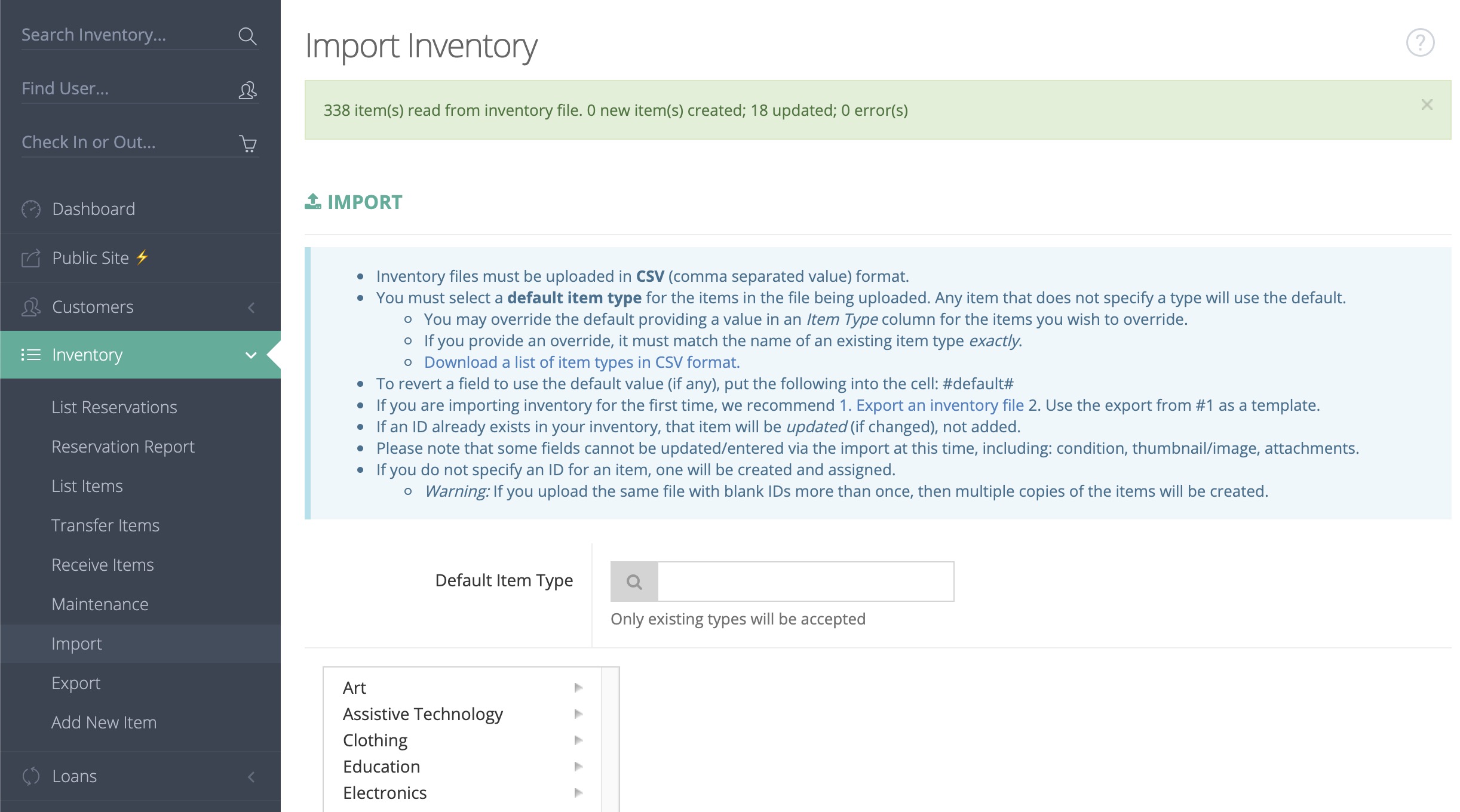The height and width of the screenshot is (812, 1460).
Task: Click the Find User person icon
Action: [x=247, y=90]
